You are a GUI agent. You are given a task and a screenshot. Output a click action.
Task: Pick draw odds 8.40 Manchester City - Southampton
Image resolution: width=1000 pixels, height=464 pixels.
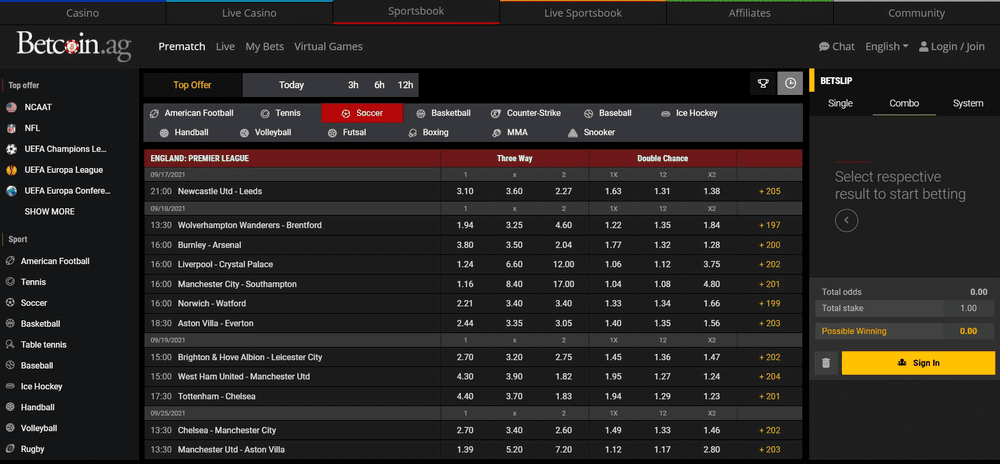515,284
